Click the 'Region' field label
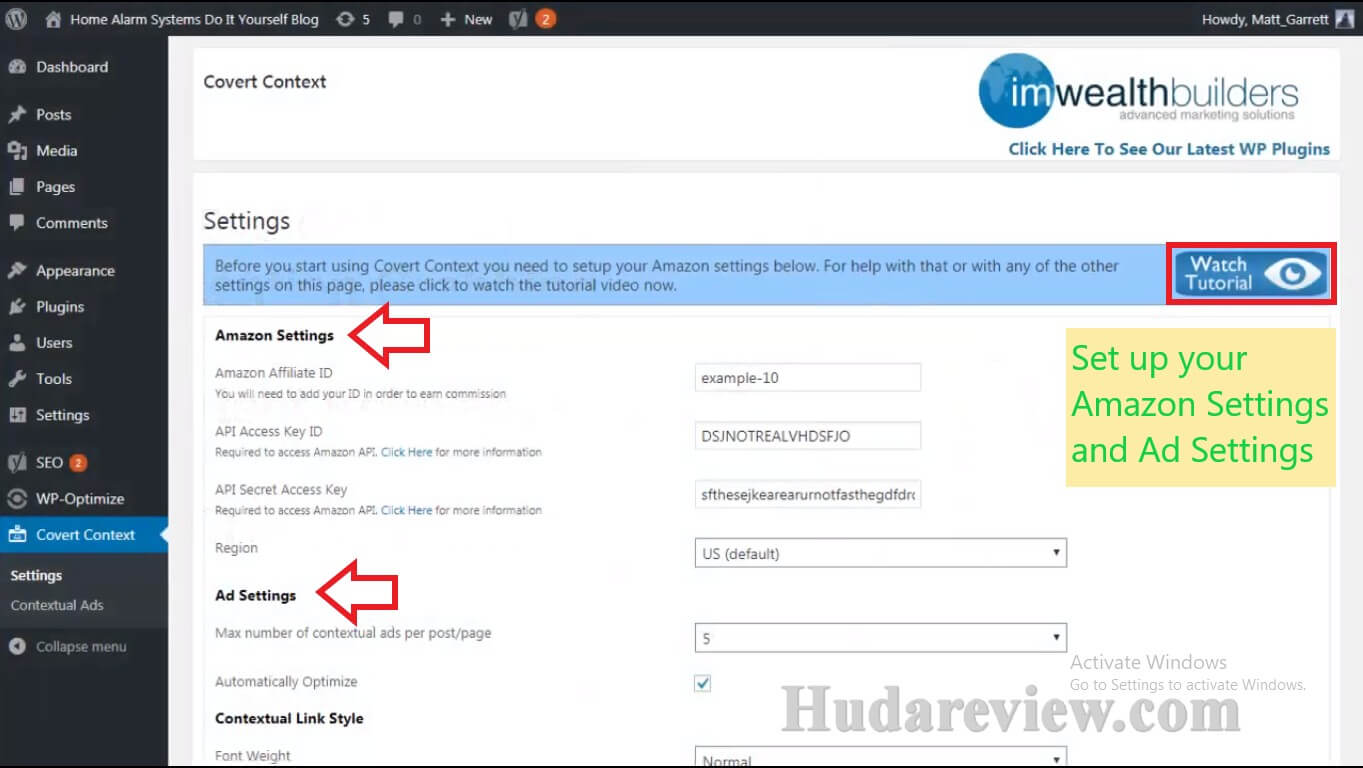This screenshot has height=768, width=1363. (236, 548)
